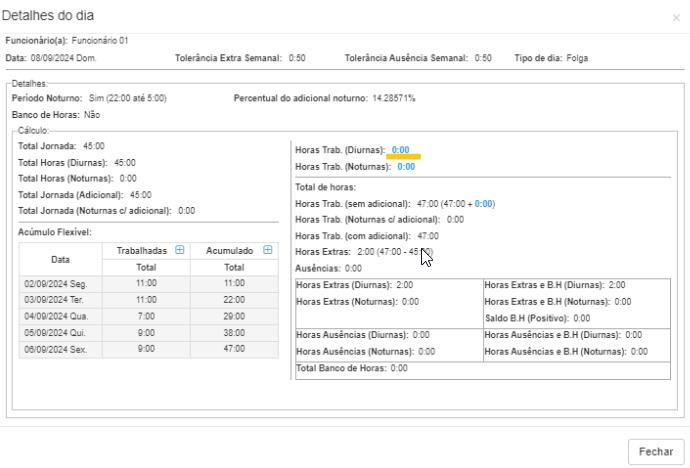Click the blue 0:00 in sem adicional formula
Image resolution: width=690 pixels, height=468 pixels.
[484, 204]
